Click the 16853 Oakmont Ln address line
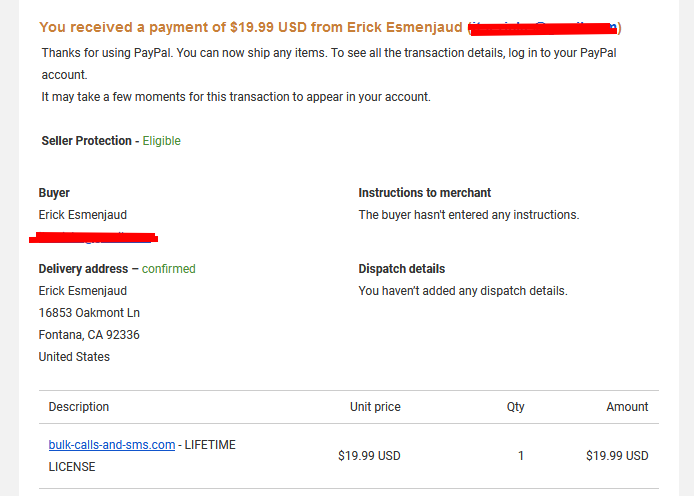 pyautogui.click(x=89, y=313)
